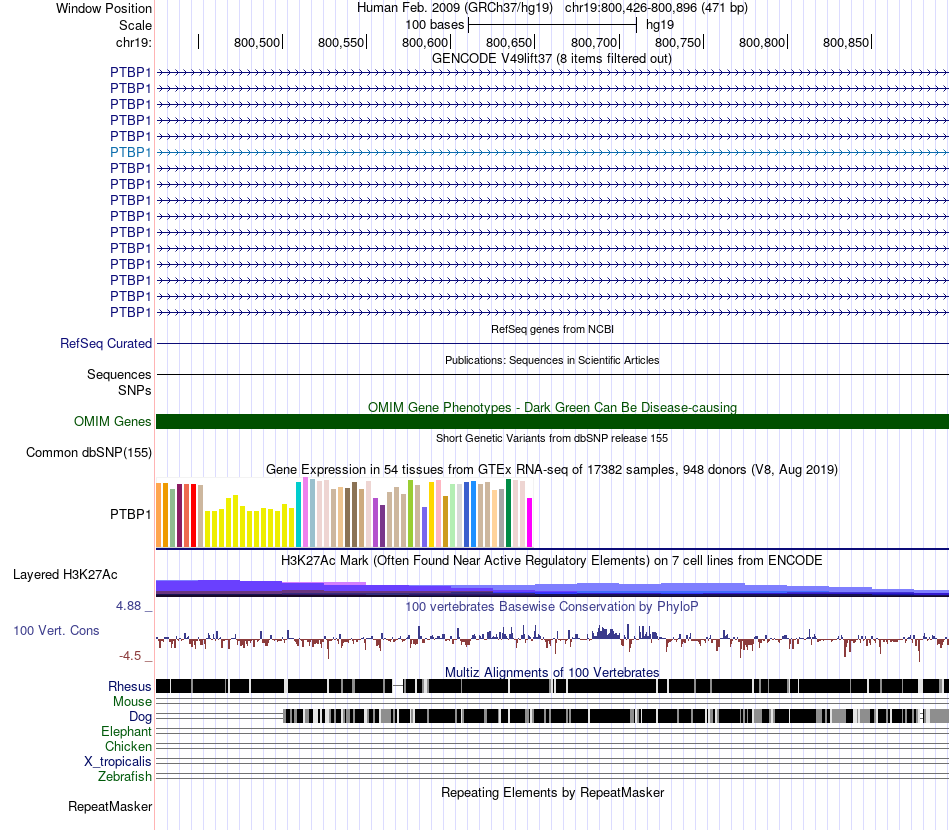950x830 pixels.
Task: Click the Elephant alignment label
Action: (126, 732)
